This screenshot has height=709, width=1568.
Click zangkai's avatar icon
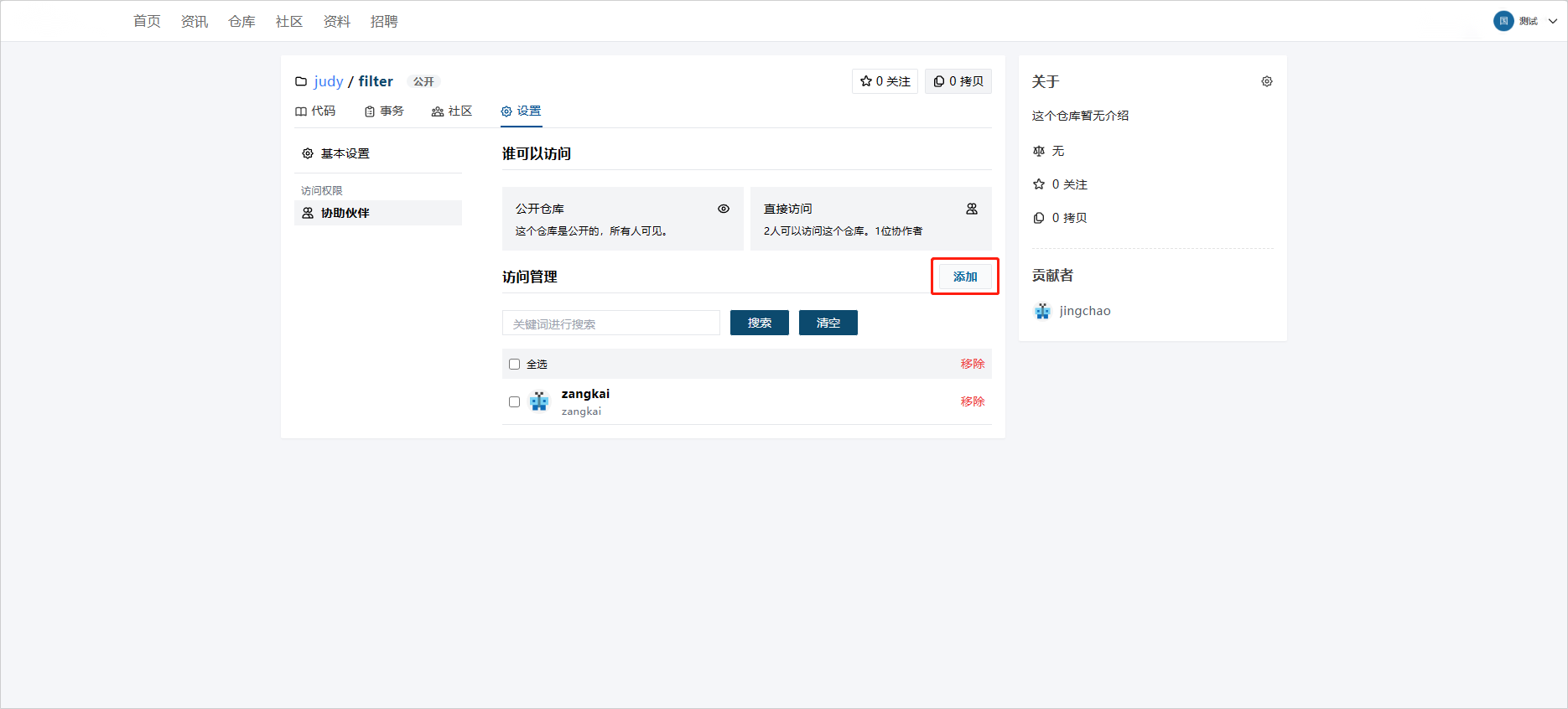pyautogui.click(x=539, y=401)
